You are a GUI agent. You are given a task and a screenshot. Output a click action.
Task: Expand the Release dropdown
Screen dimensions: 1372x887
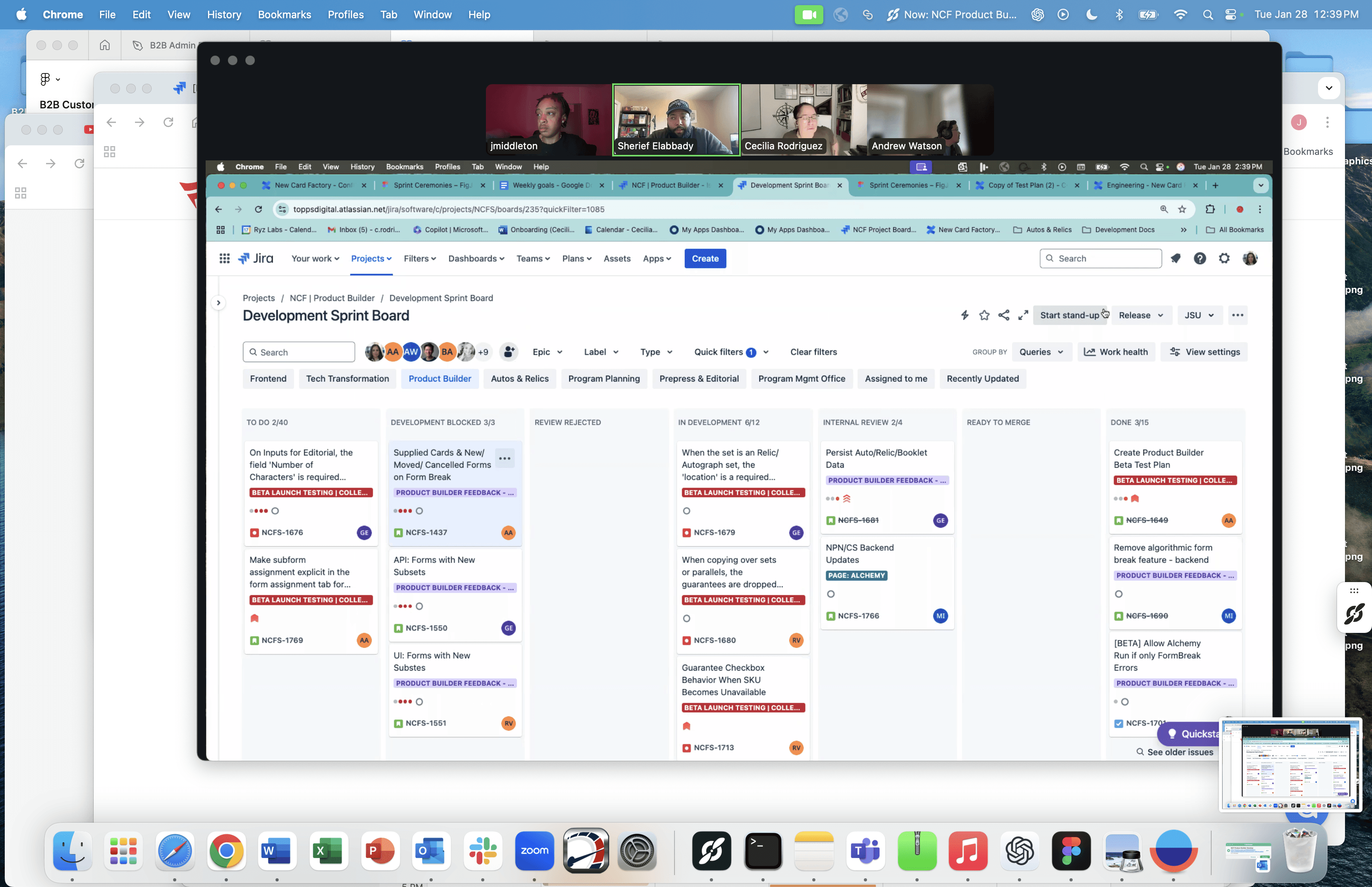[x=1141, y=315]
